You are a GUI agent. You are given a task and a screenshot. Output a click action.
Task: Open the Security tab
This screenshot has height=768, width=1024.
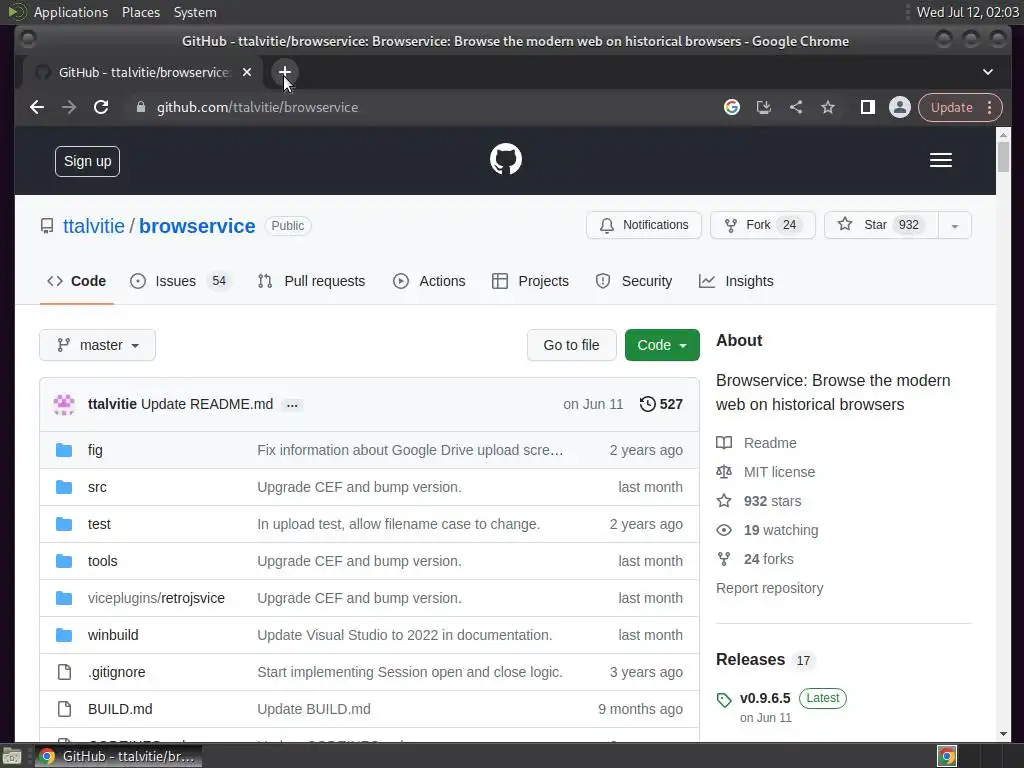tap(633, 281)
